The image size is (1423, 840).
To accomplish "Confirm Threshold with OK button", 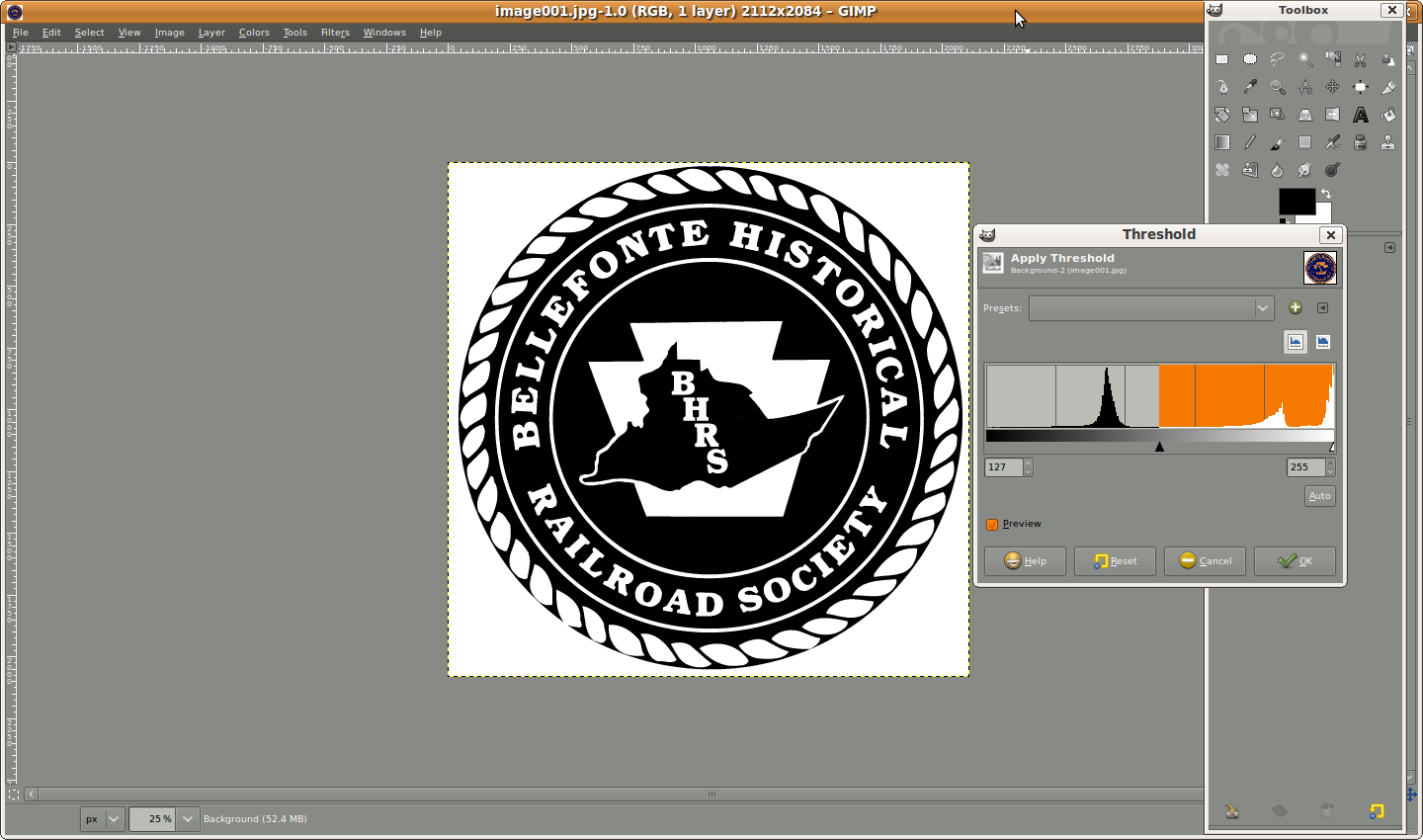I will (x=1295, y=561).
